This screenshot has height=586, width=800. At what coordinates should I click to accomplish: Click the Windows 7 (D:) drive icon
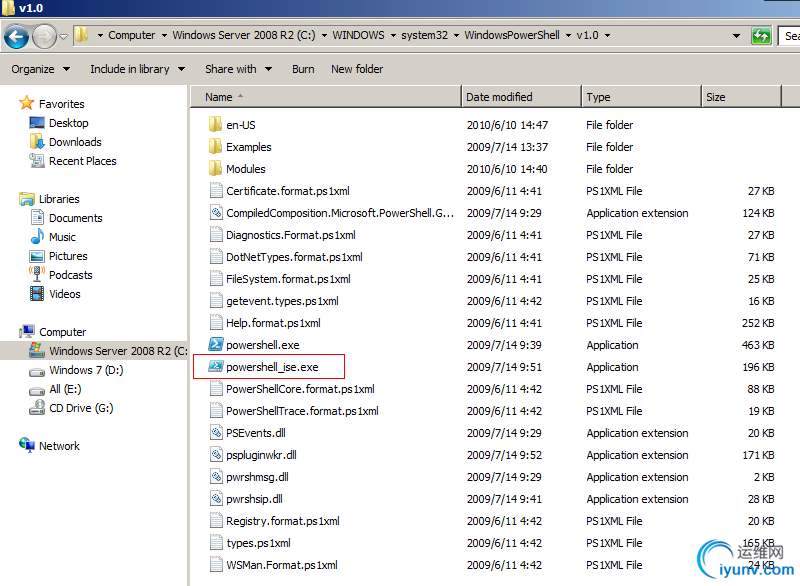37,371
